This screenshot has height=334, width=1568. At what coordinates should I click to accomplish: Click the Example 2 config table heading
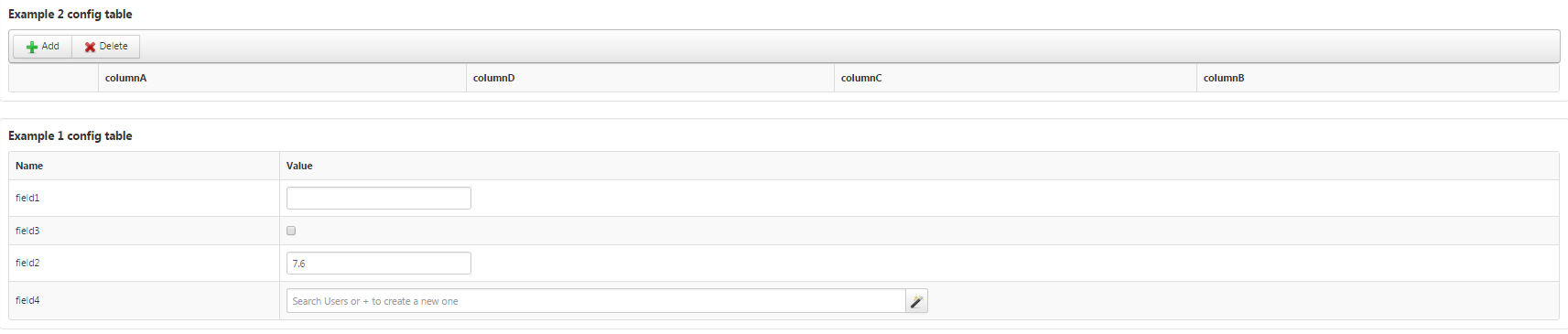pyautogui.click(x=70, y=14)
